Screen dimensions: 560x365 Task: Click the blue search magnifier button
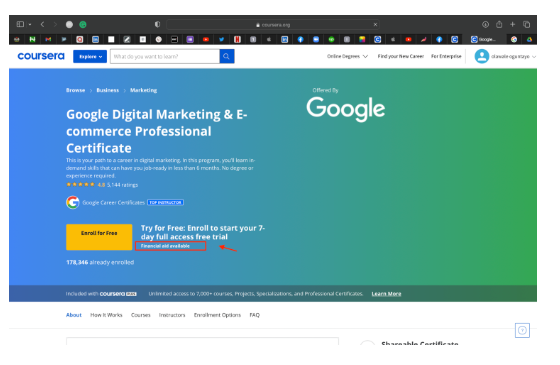(227, 56)
